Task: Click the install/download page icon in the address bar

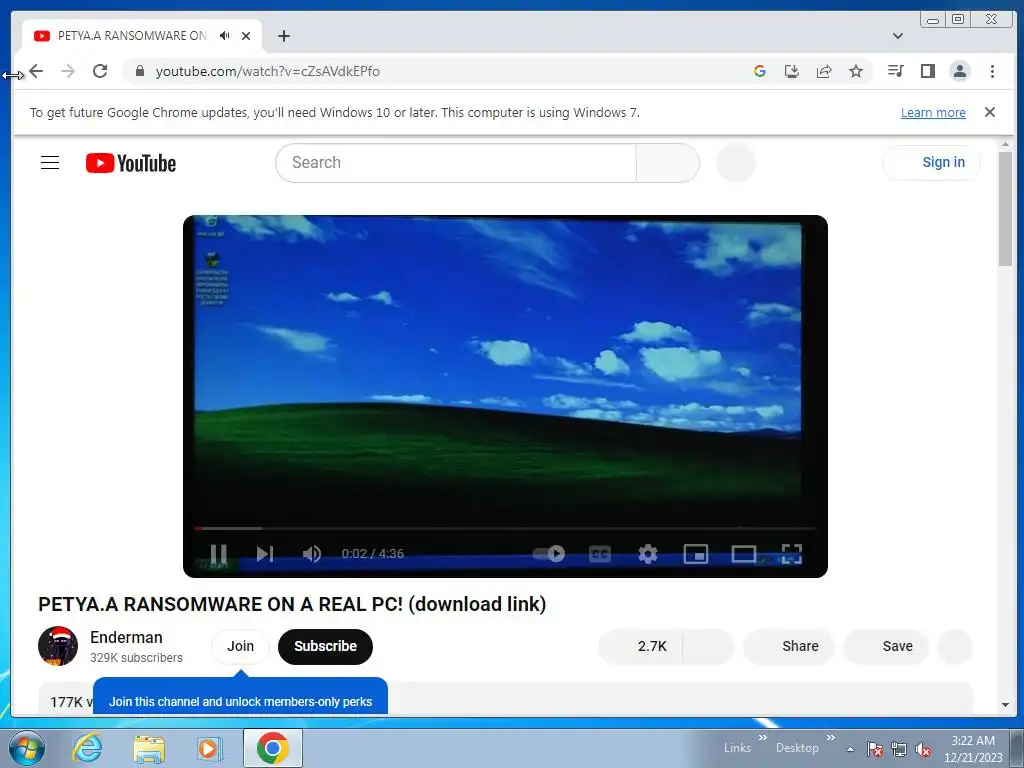Action: [x=792, y=71]
